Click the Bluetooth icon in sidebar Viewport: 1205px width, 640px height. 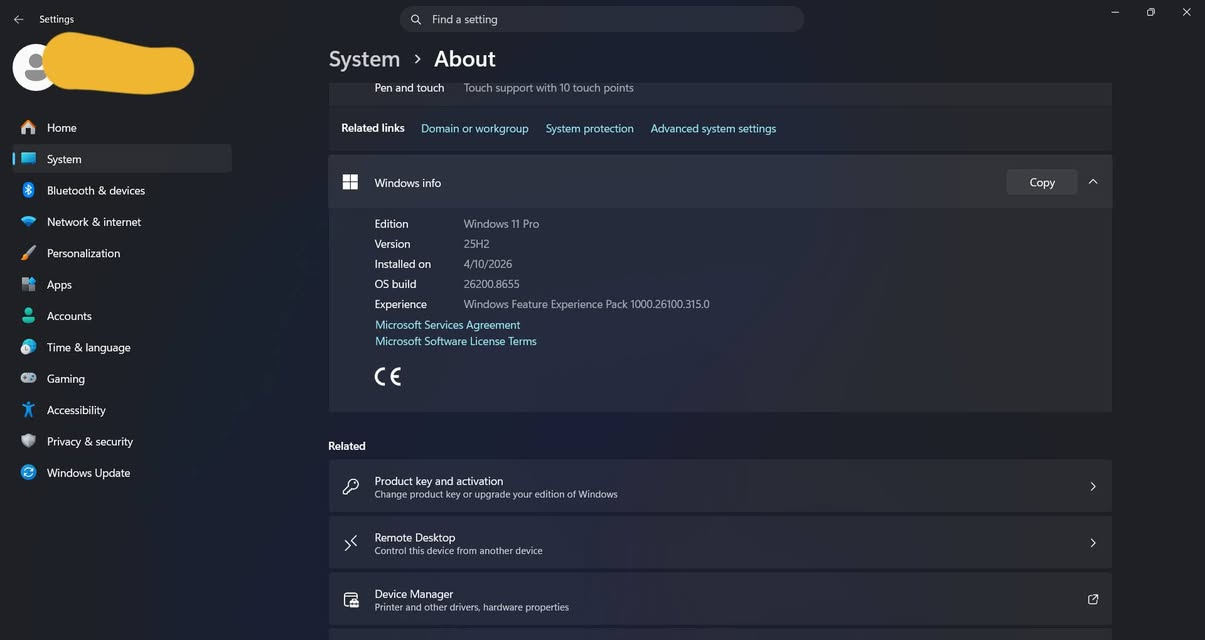point(28,190)
